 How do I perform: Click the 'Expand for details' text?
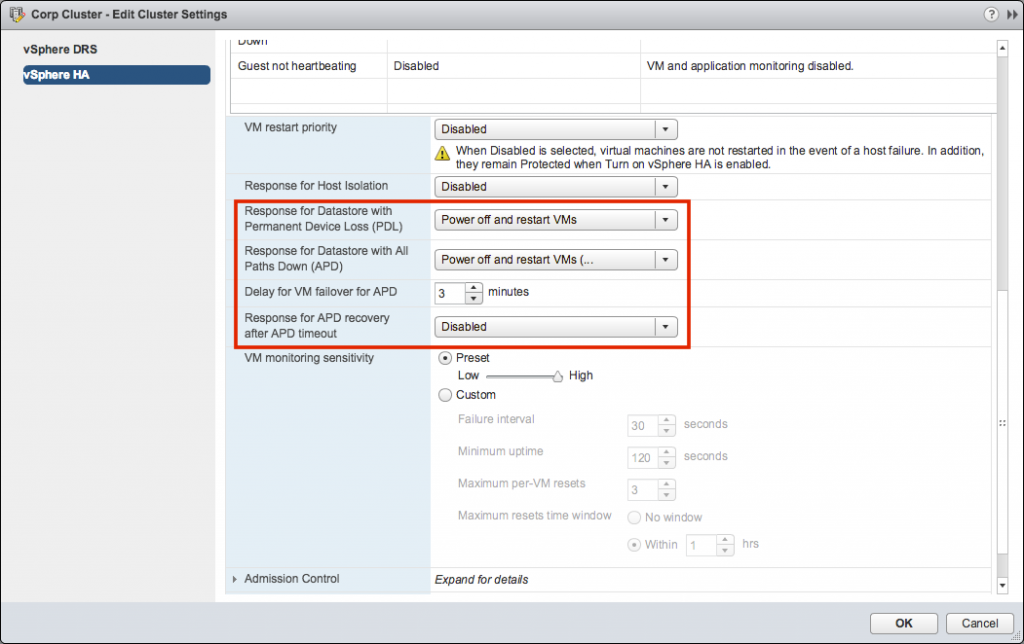coord(481,580)
